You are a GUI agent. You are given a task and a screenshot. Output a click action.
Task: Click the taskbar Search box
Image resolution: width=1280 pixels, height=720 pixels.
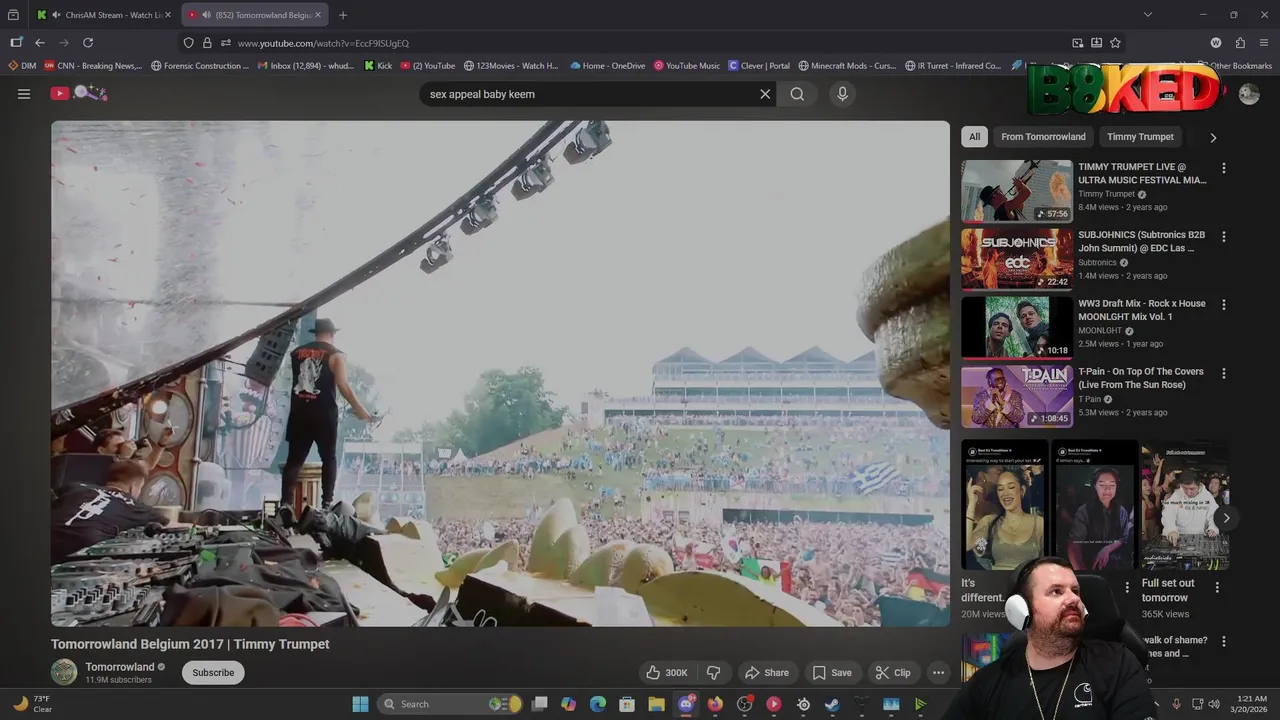pyautogui.click(x=451, y=704)
